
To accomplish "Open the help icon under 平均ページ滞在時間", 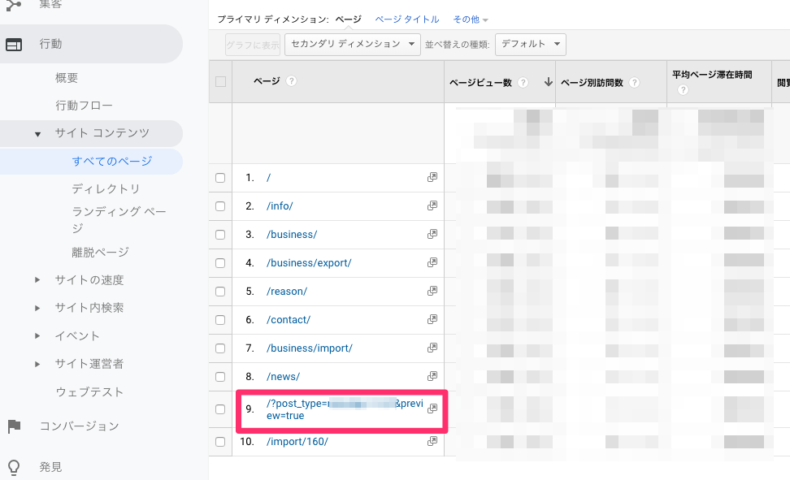I will [x=683, y=90].
